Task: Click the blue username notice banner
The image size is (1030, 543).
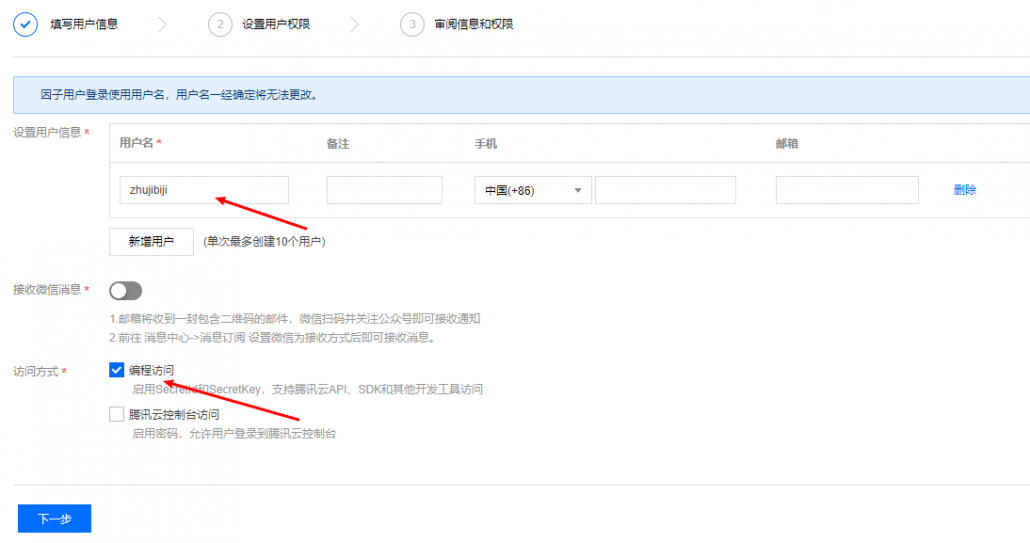Action: pos(520,96)
